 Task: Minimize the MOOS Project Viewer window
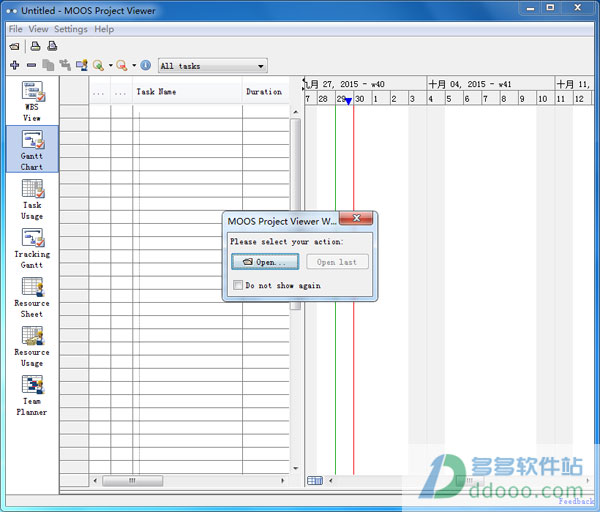tap(530, 8)
